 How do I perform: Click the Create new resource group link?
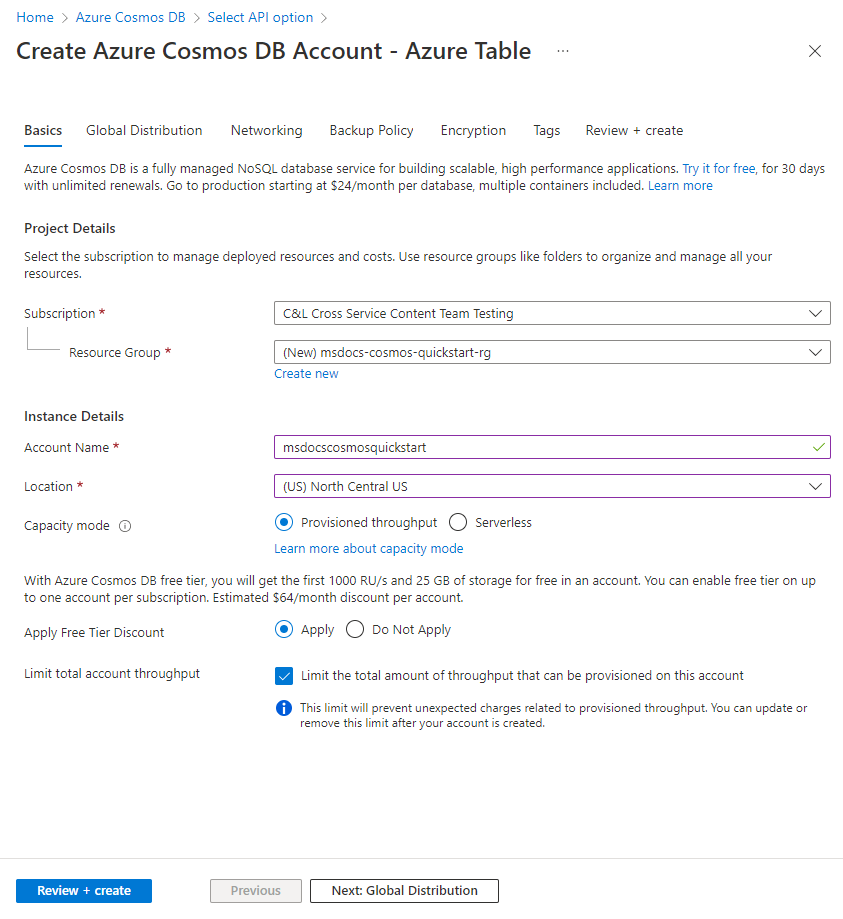[306, 374]
